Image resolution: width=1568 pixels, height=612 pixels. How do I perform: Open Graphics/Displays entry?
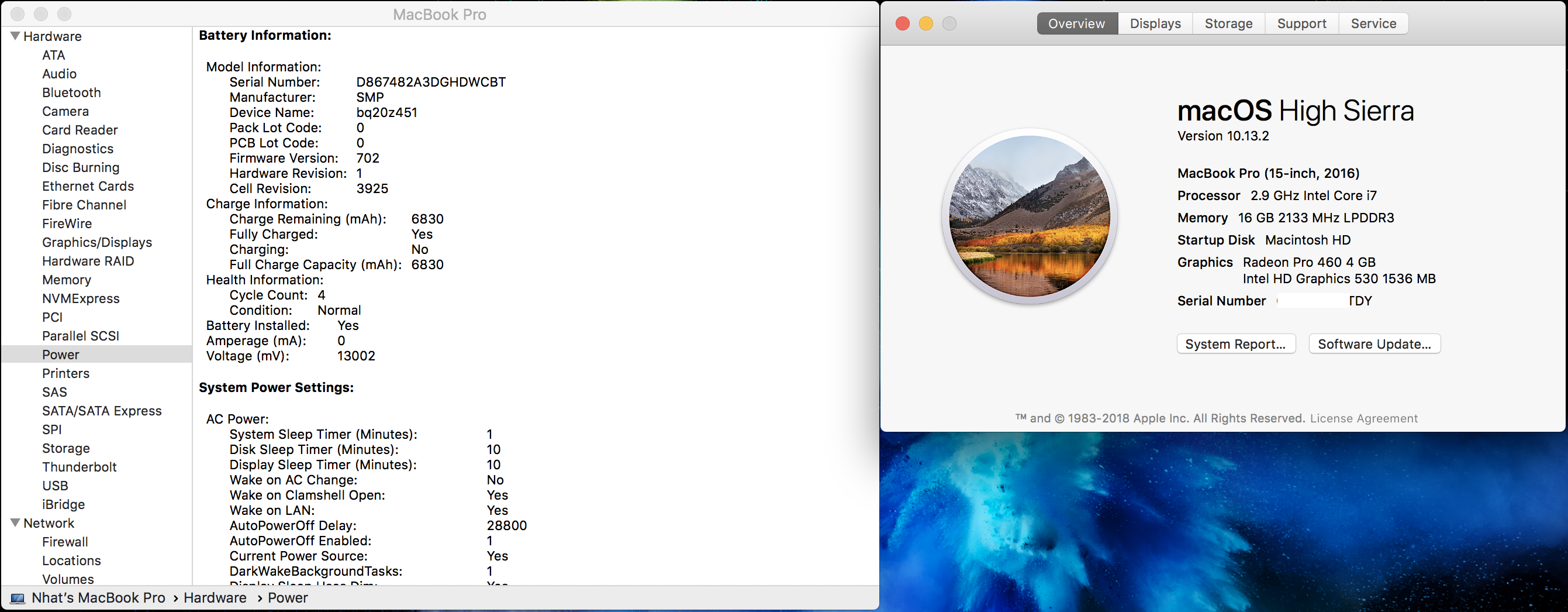click(97, 242)
